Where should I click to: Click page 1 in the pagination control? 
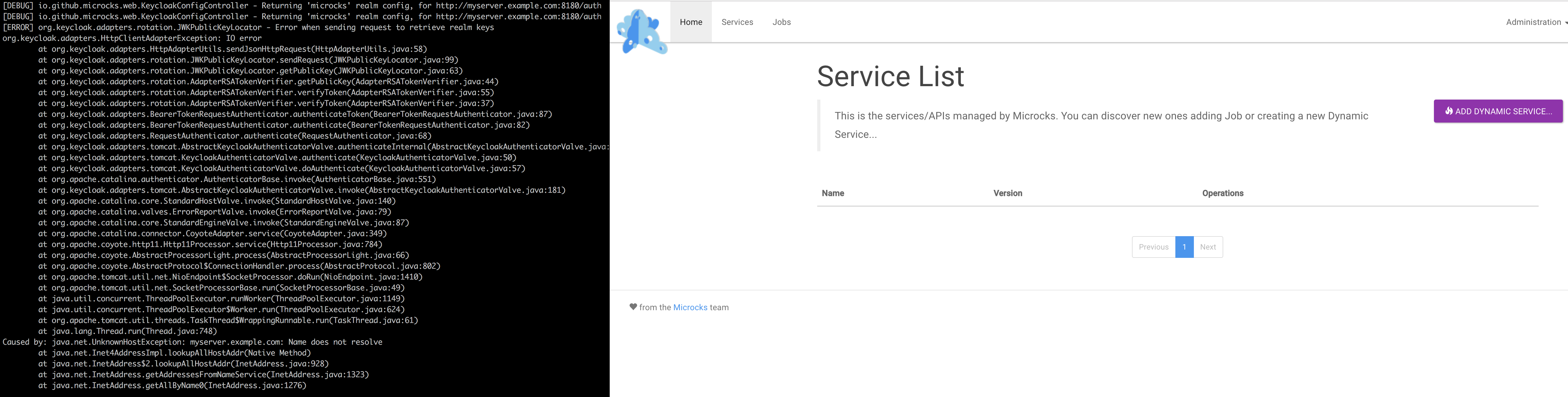(x=1185, y=247)
